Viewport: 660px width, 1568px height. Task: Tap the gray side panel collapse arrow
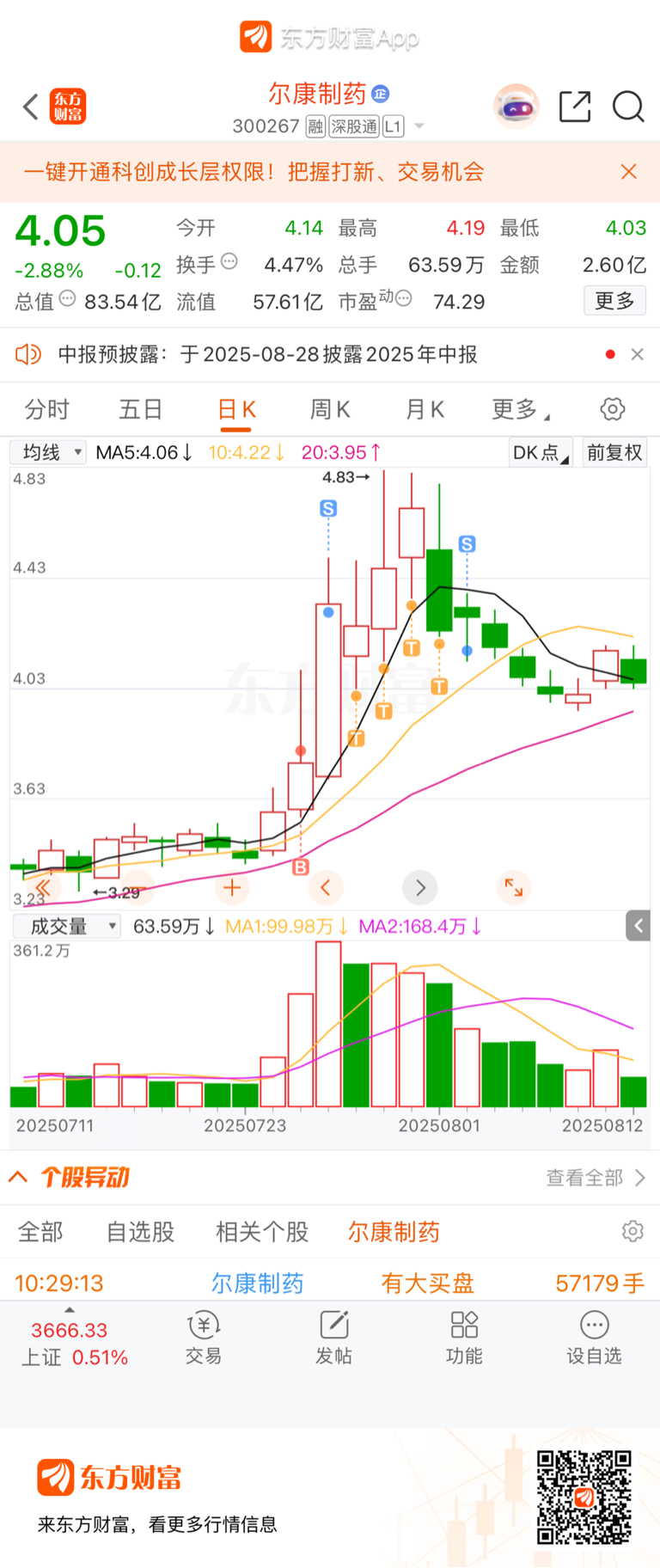[x=638, y=926]
